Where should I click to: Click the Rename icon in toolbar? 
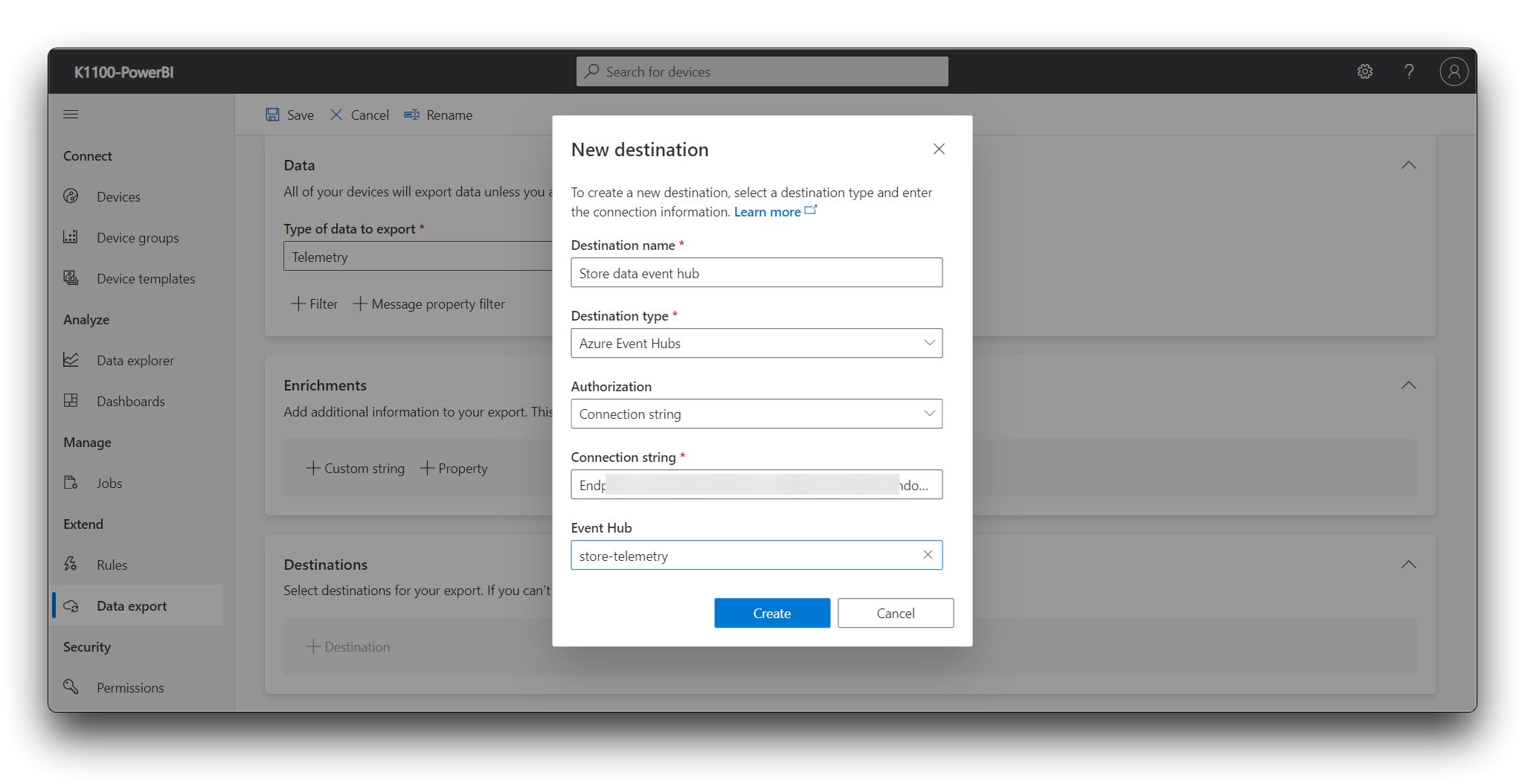[x=411, y=115]
